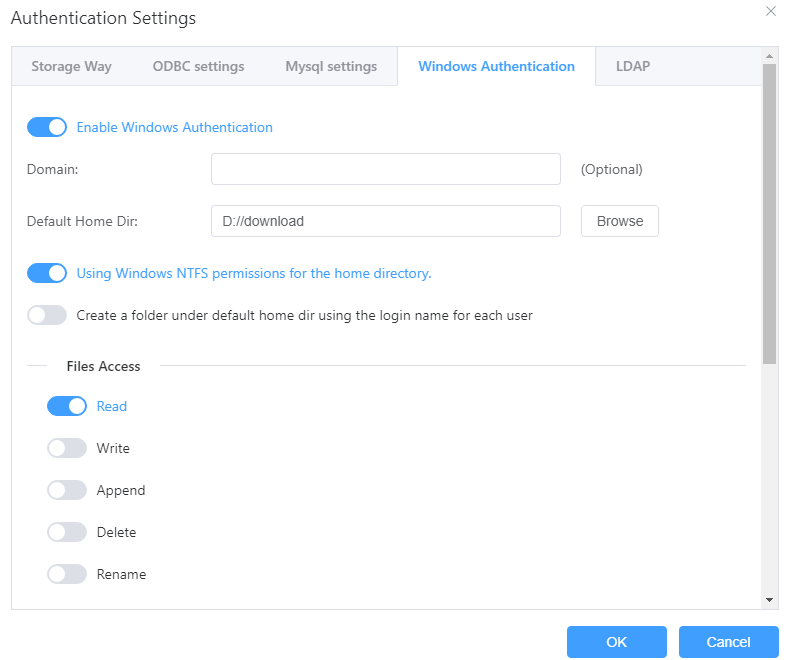Click into the Domain input field

click(x=385, y=169)
